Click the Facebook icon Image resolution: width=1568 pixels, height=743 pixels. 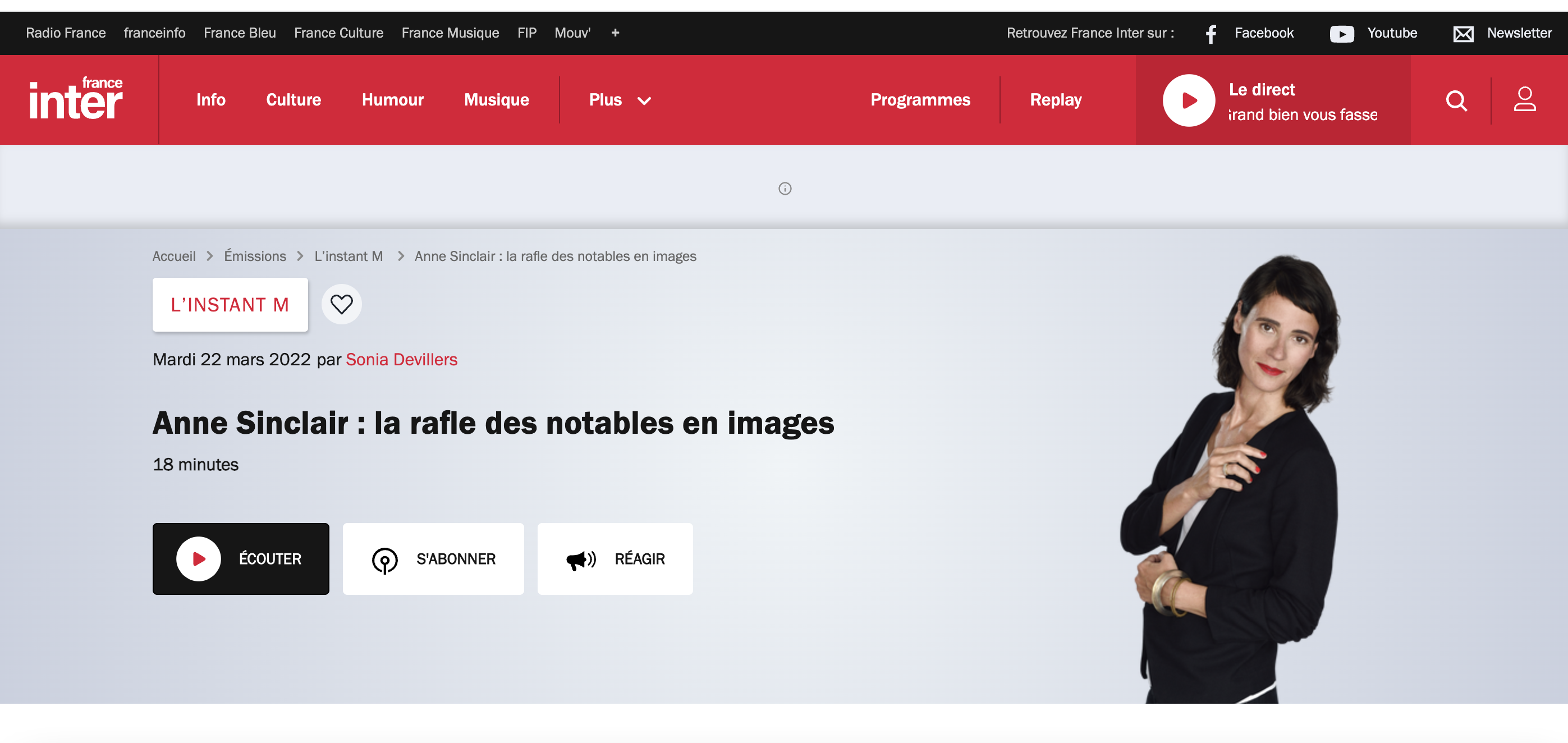coord(1211,34)
